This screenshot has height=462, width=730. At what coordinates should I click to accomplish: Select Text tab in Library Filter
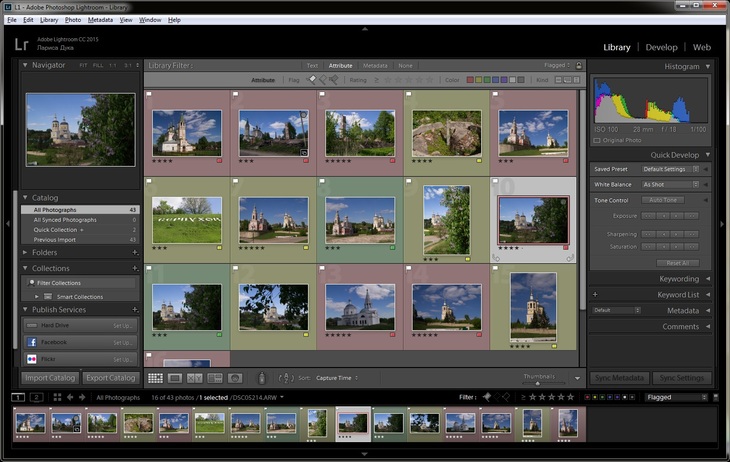click(312, 66)
